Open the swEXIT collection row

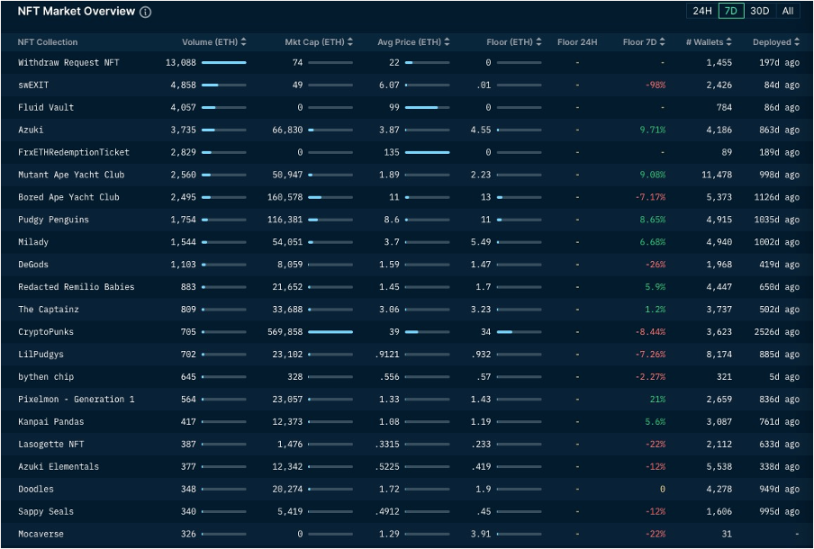tap(407, 85)
